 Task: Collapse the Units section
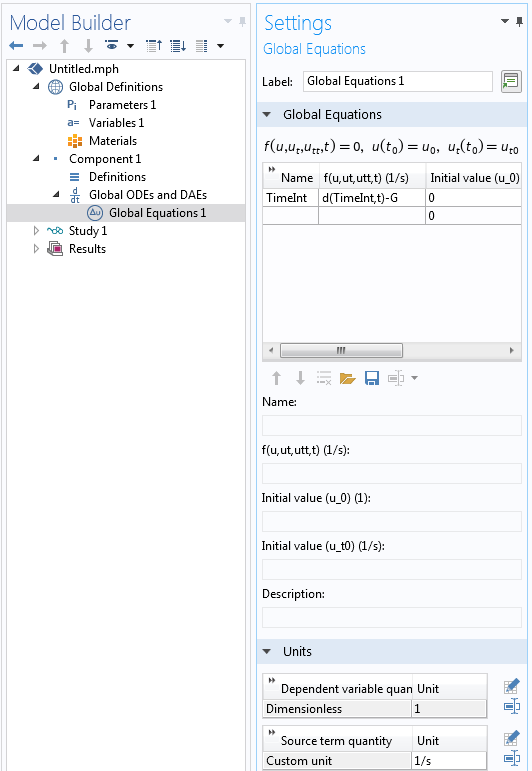(x=267, y=652)
